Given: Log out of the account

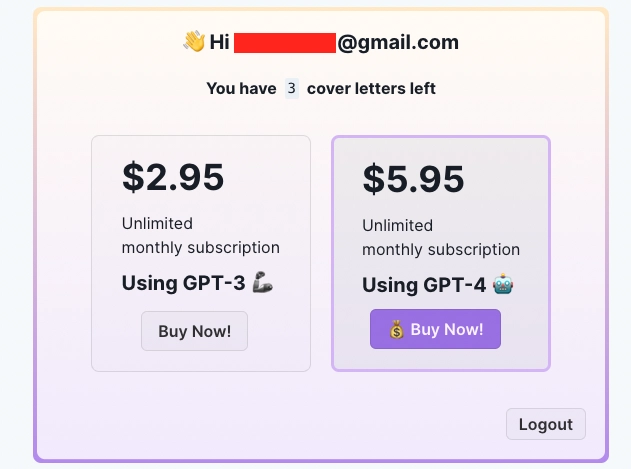Looking at the screenshot, I should click(x=546, y=424).
